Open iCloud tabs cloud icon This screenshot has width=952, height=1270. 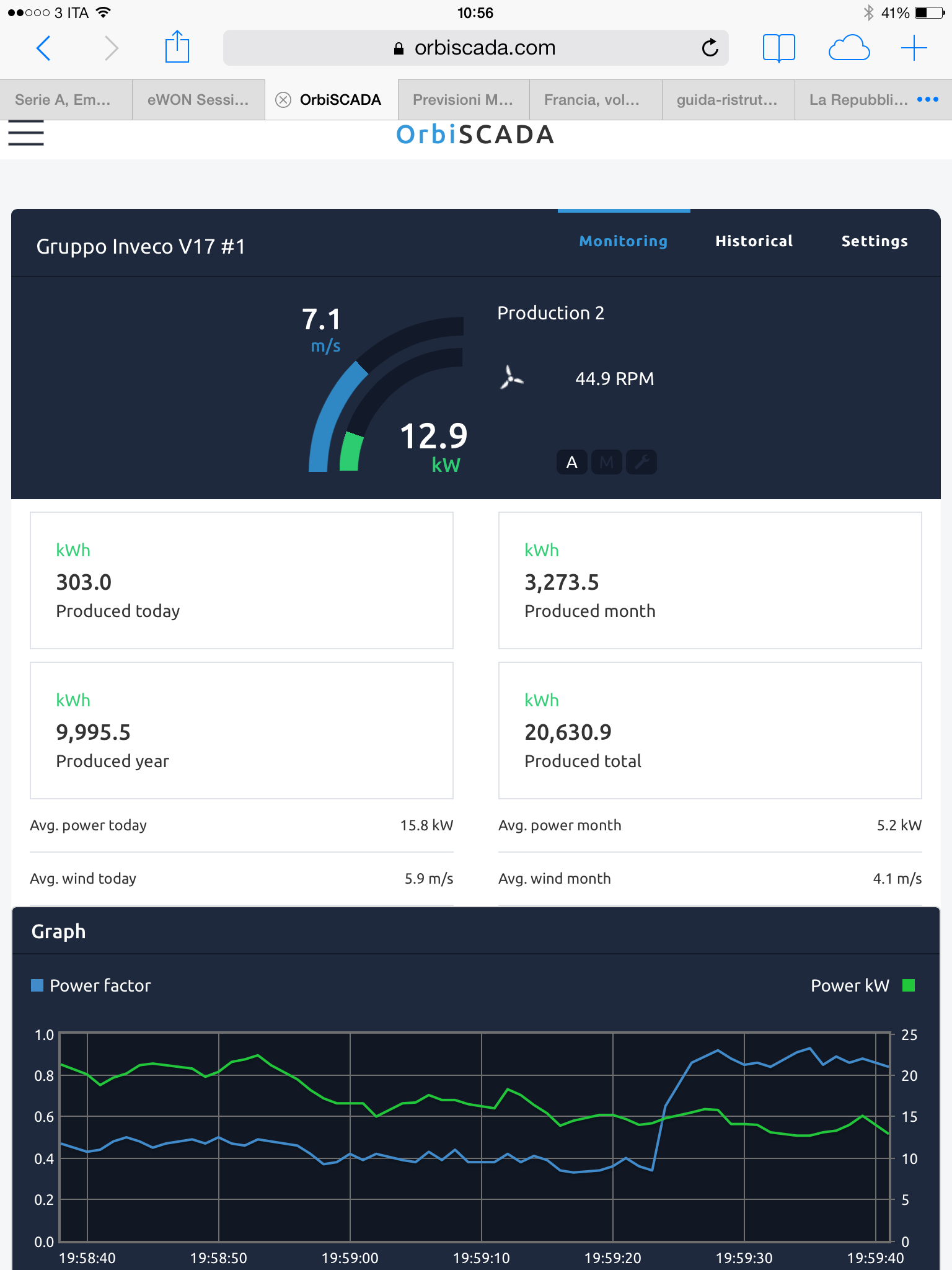848,48
